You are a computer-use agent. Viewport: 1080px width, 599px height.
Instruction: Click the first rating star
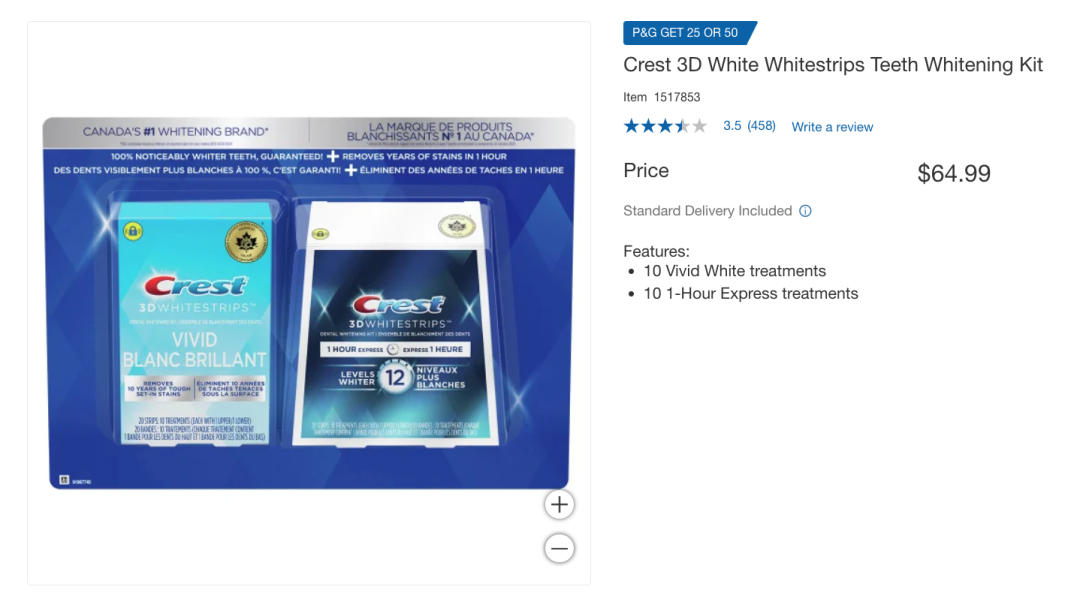pos(631,126)
